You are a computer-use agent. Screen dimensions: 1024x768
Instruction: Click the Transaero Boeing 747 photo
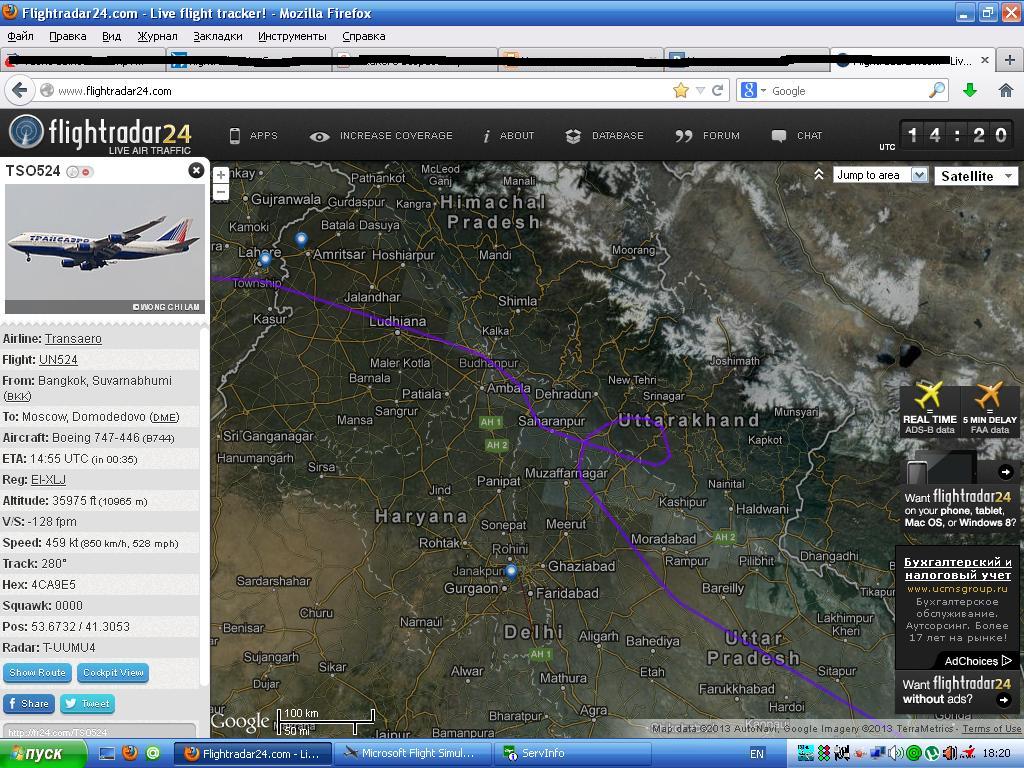click(104, 249)
